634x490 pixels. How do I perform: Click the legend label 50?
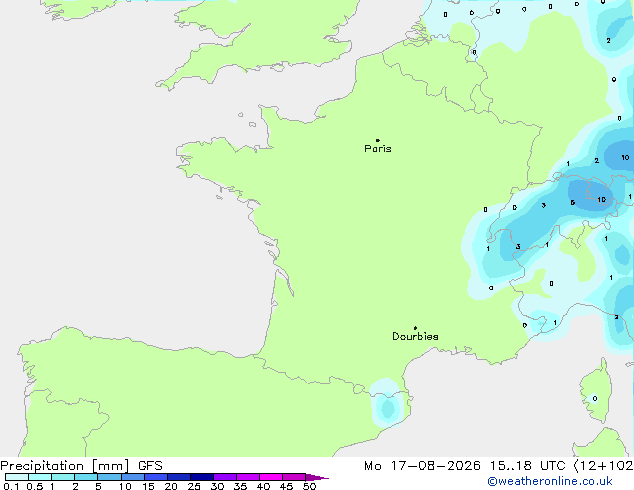click(309, 486)
